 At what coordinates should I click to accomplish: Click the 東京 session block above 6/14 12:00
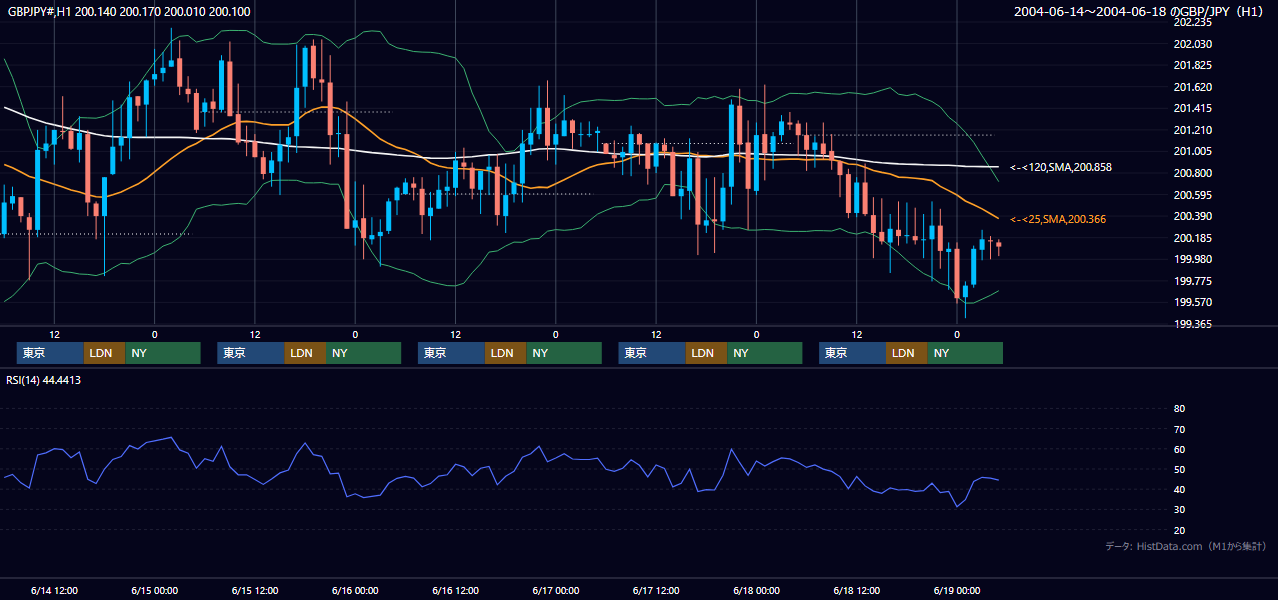[50, 353]
